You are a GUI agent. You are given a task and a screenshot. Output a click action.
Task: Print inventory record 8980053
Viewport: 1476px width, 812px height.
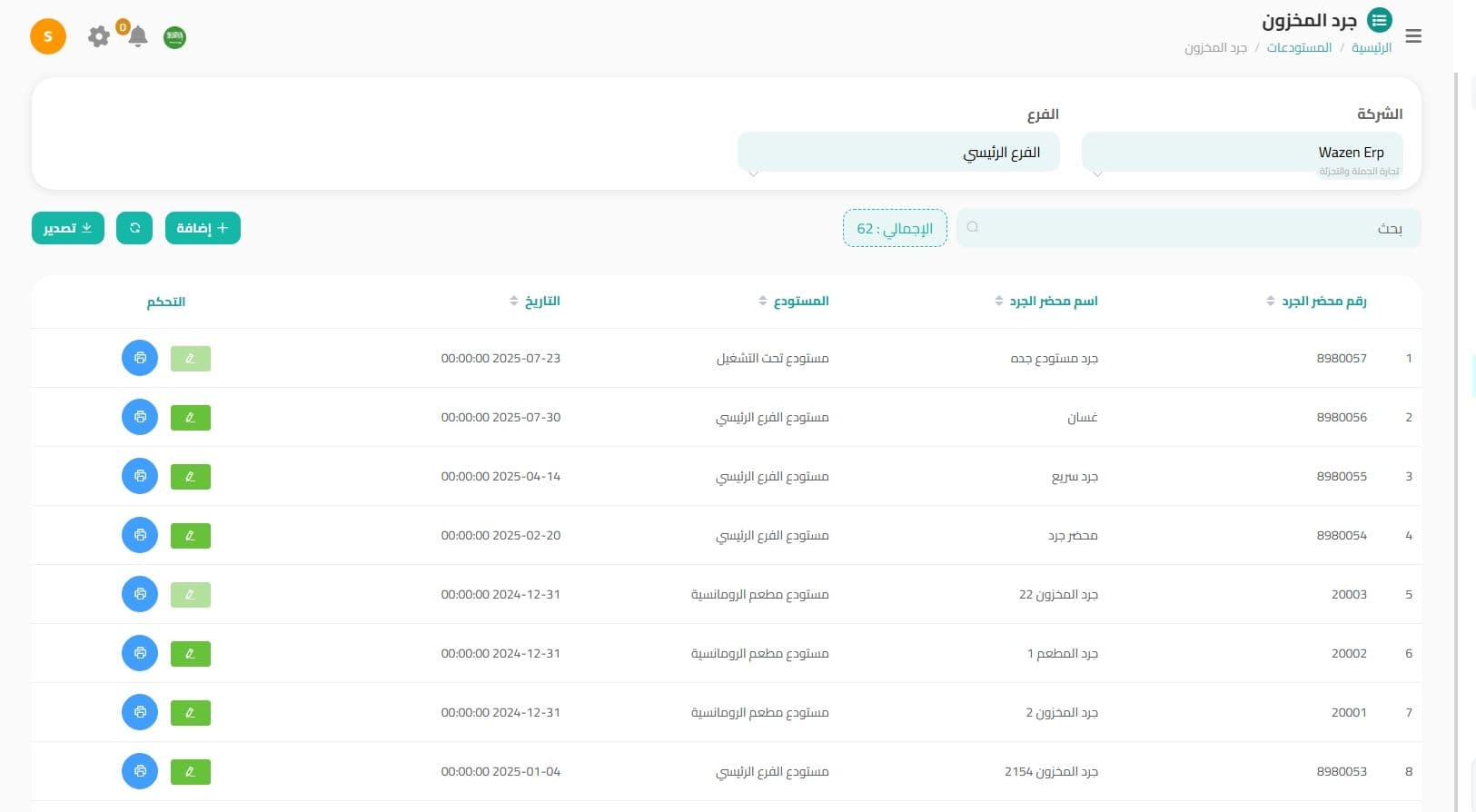pyautogui.click(x=140, y=772)
